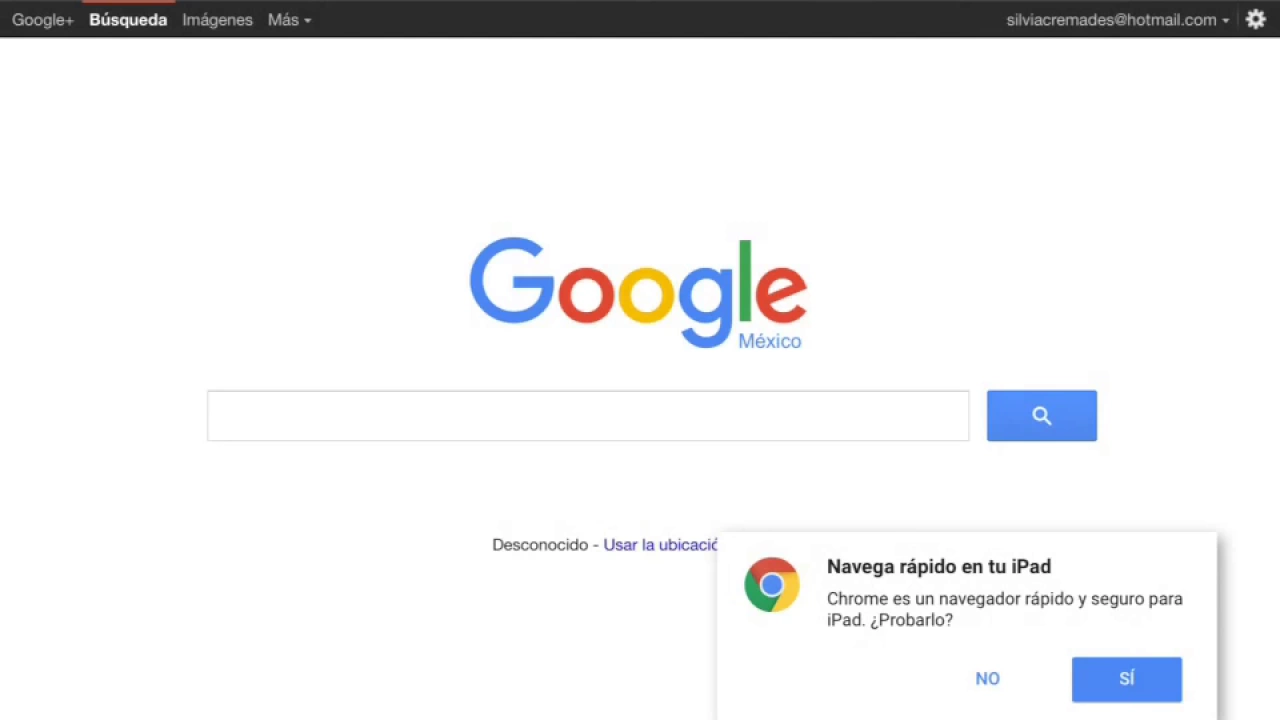The width and height of the screenshot is (1280, 720).
Task: Click the 'Navega rápido en tu iPad' heading
Action: pos(939,566)
